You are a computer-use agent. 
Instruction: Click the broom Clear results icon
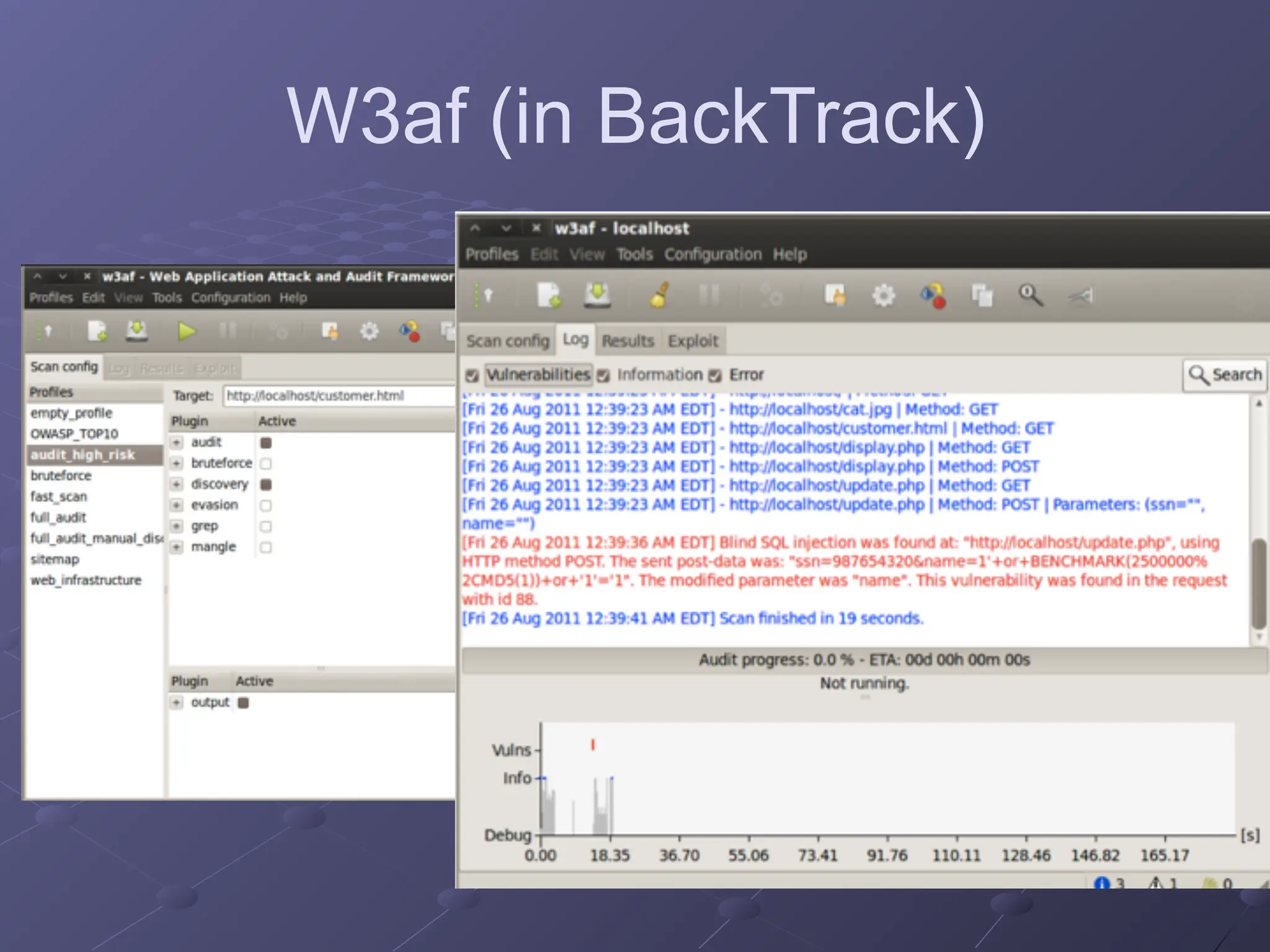[659, 295]
